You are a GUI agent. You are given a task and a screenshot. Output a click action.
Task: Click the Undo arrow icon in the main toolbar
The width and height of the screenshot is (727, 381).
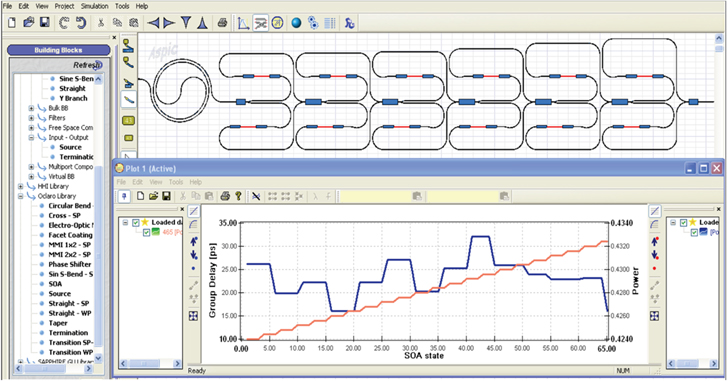pyautogui.click(x=64, y=23)
